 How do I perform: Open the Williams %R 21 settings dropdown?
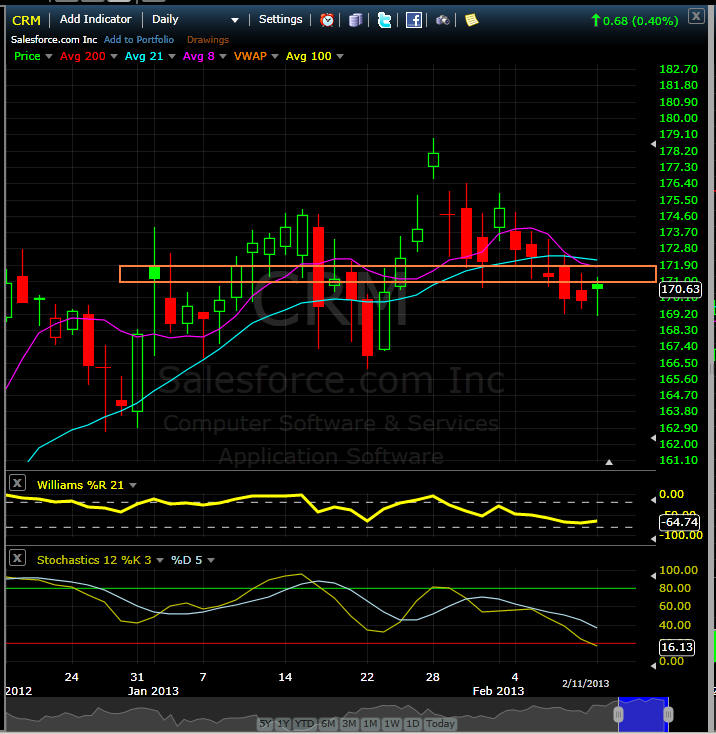[x=134, y=485]
